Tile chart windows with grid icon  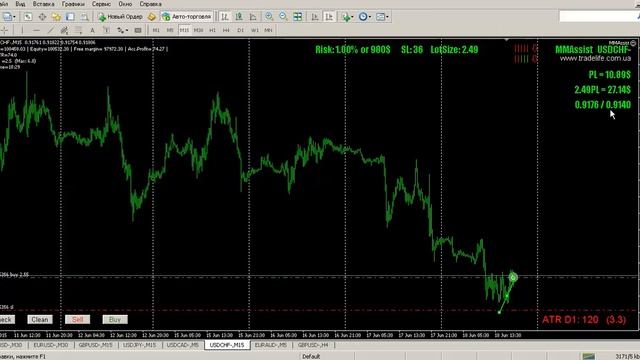[x=298, y=17]
